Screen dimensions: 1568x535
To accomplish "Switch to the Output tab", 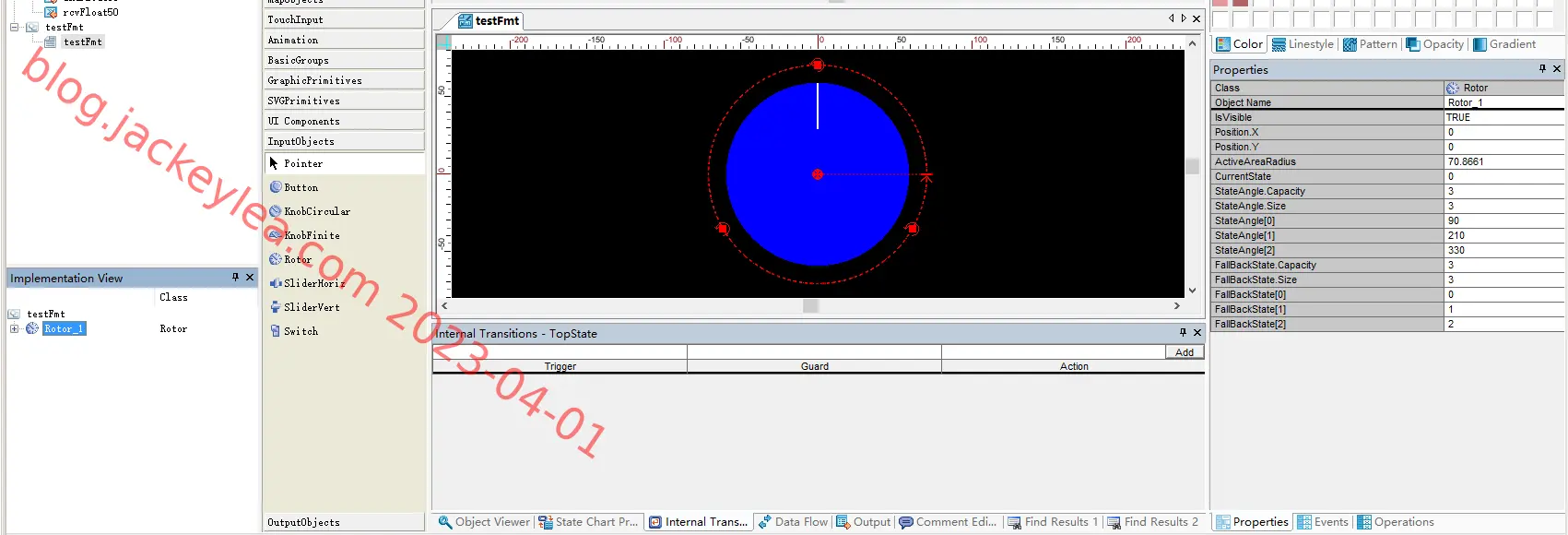I will [x=864, y=522].
